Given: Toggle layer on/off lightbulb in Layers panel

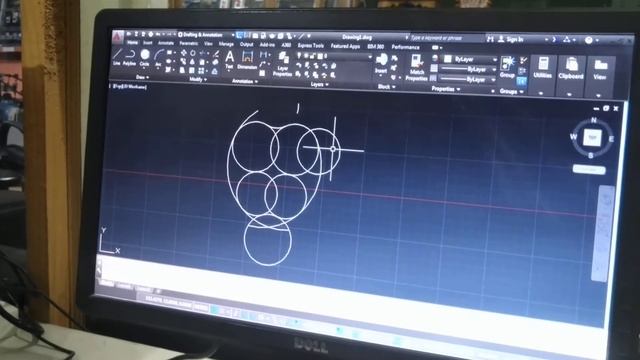Looking at the screenshot, I should click(x=299, y=55).
